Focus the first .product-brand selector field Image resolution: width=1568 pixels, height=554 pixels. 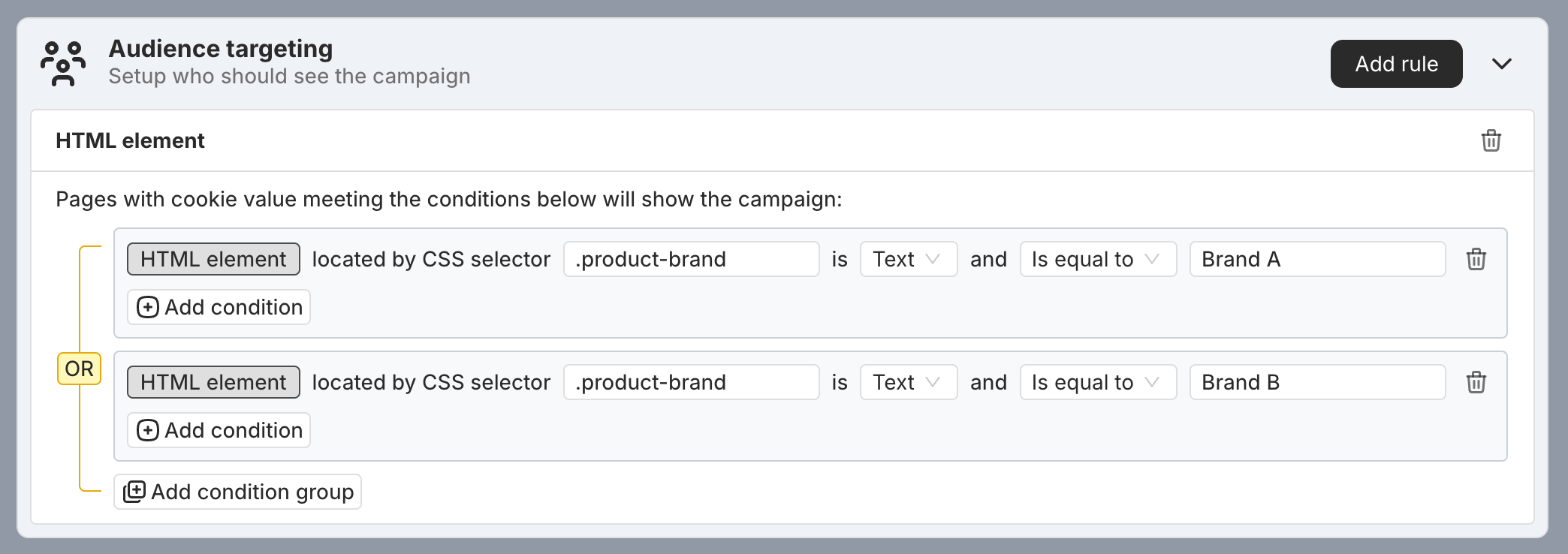[691, 259]
